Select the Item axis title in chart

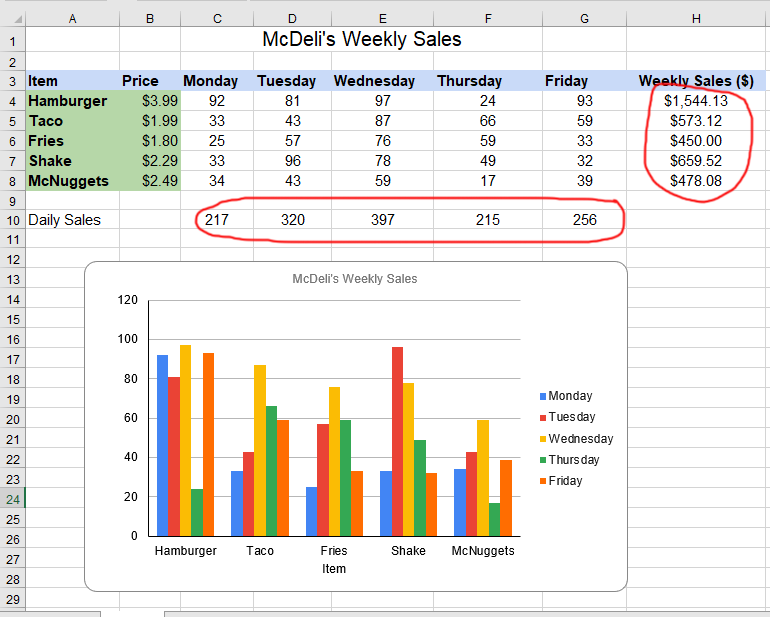point(334,569)
